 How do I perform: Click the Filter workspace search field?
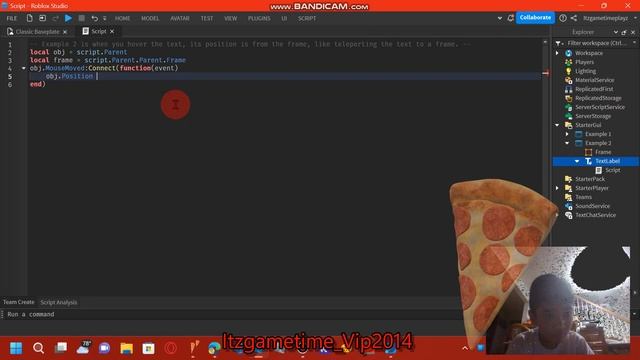(597, 43)
